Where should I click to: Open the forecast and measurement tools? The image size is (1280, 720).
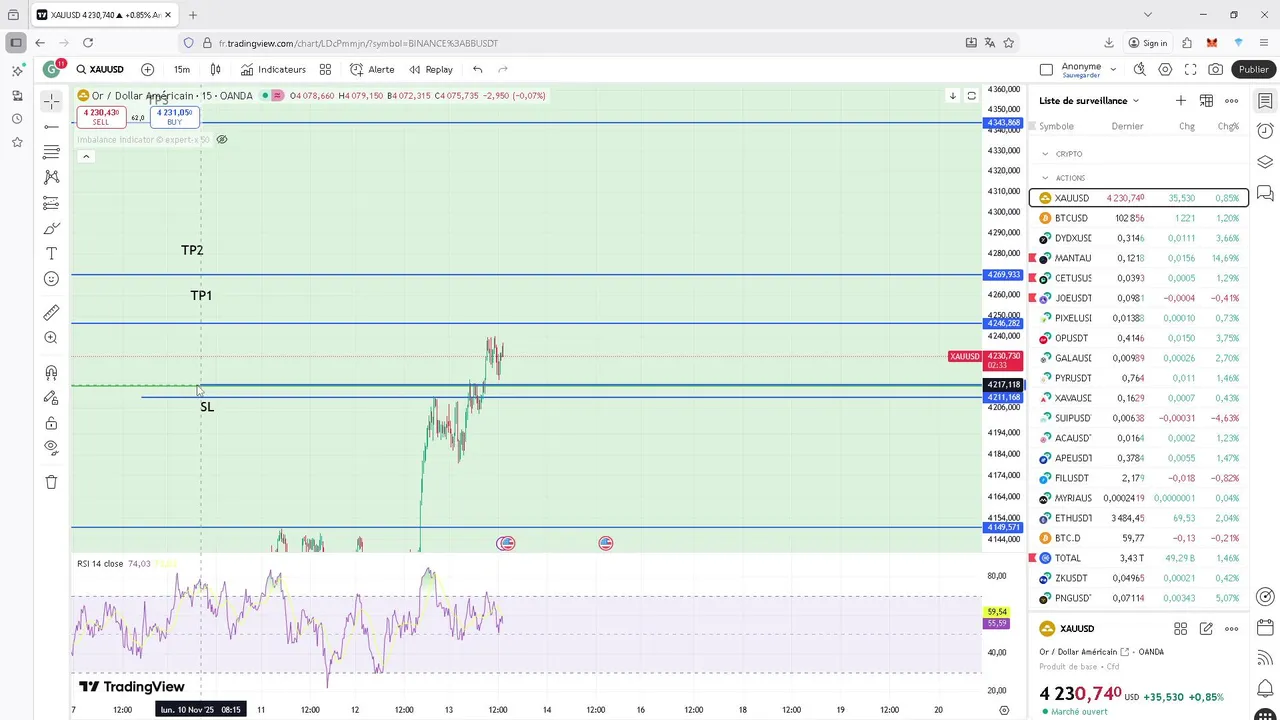(x=51, y=203)
